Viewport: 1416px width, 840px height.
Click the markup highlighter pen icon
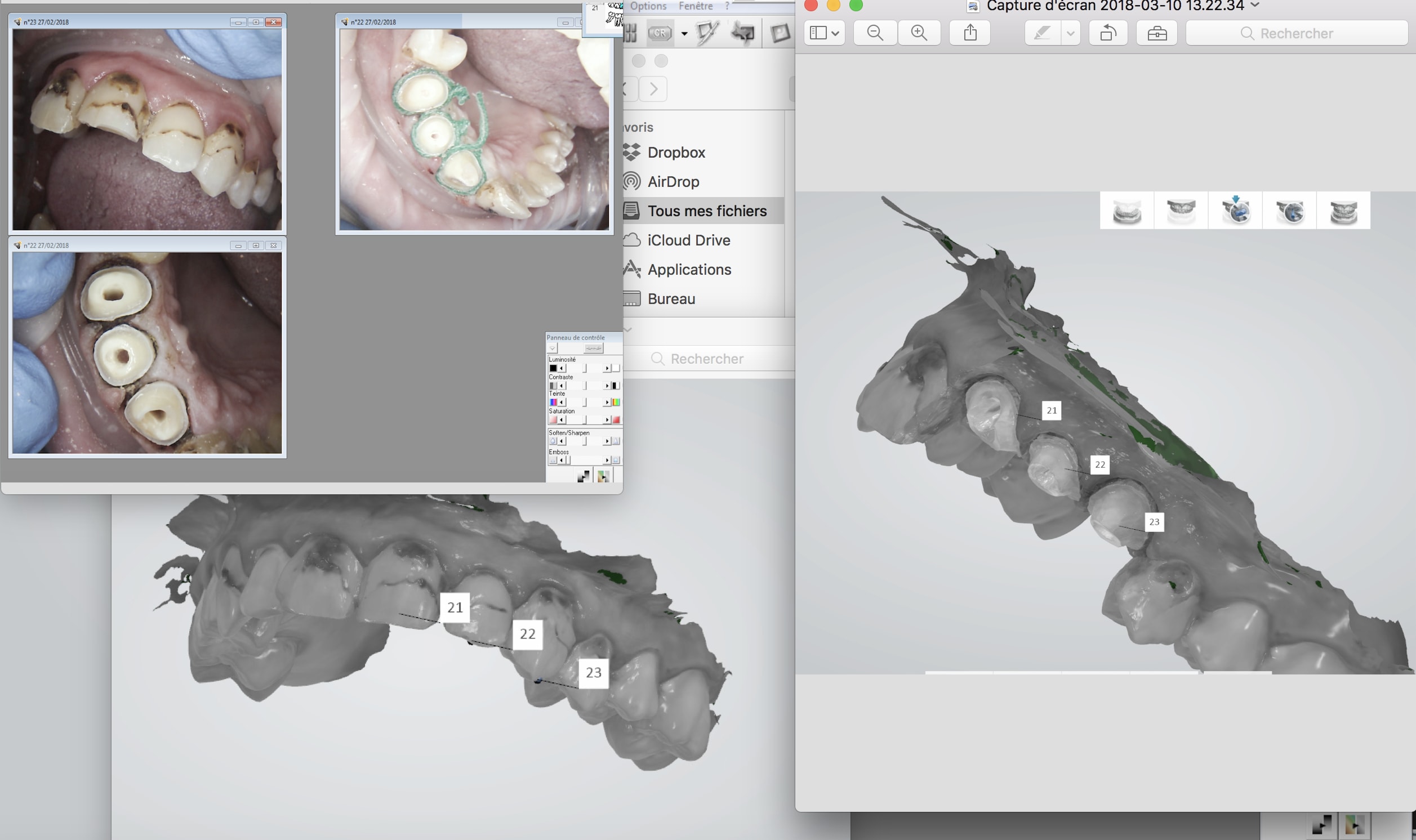click(1043, 33)
